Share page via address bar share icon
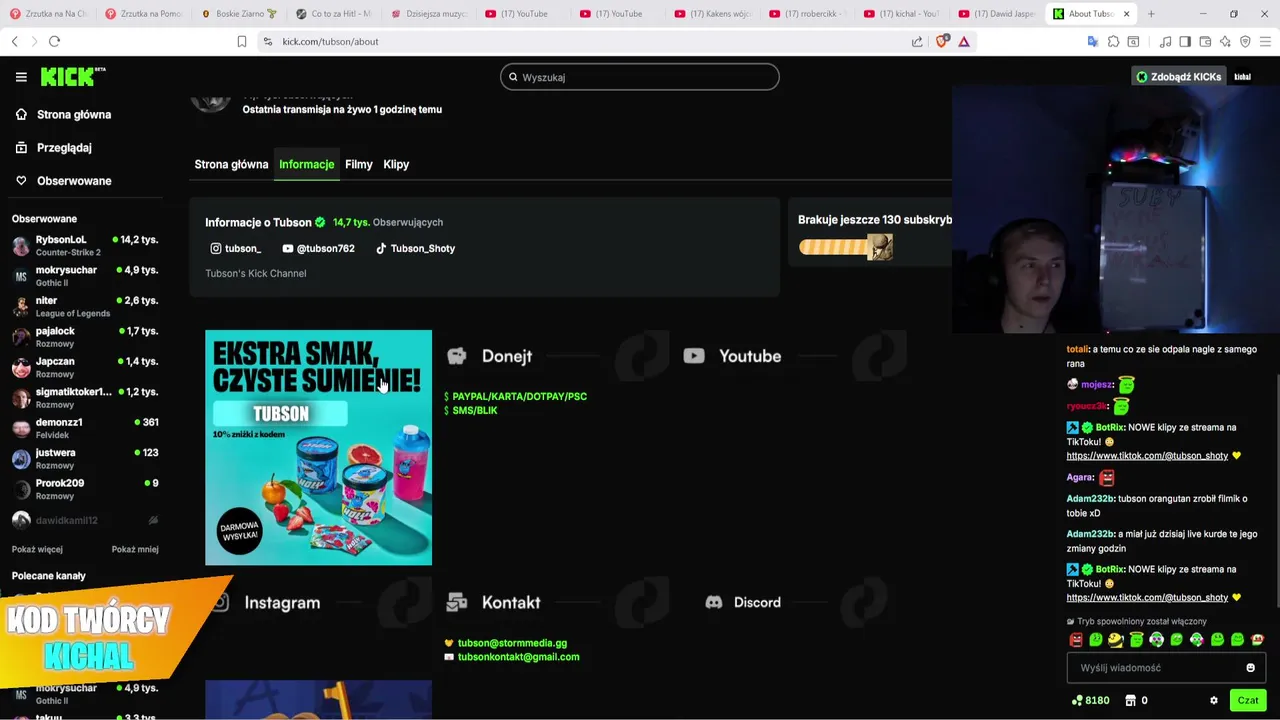 [x=917, y=41]
